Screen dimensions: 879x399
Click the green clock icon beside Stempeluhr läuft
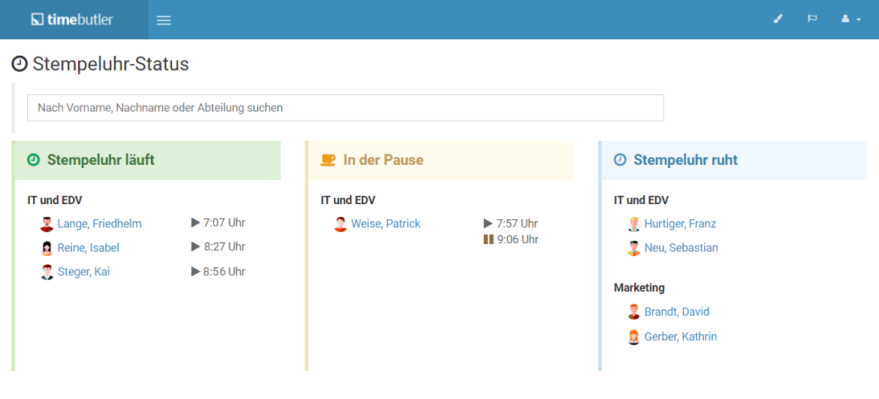[34, 160]
